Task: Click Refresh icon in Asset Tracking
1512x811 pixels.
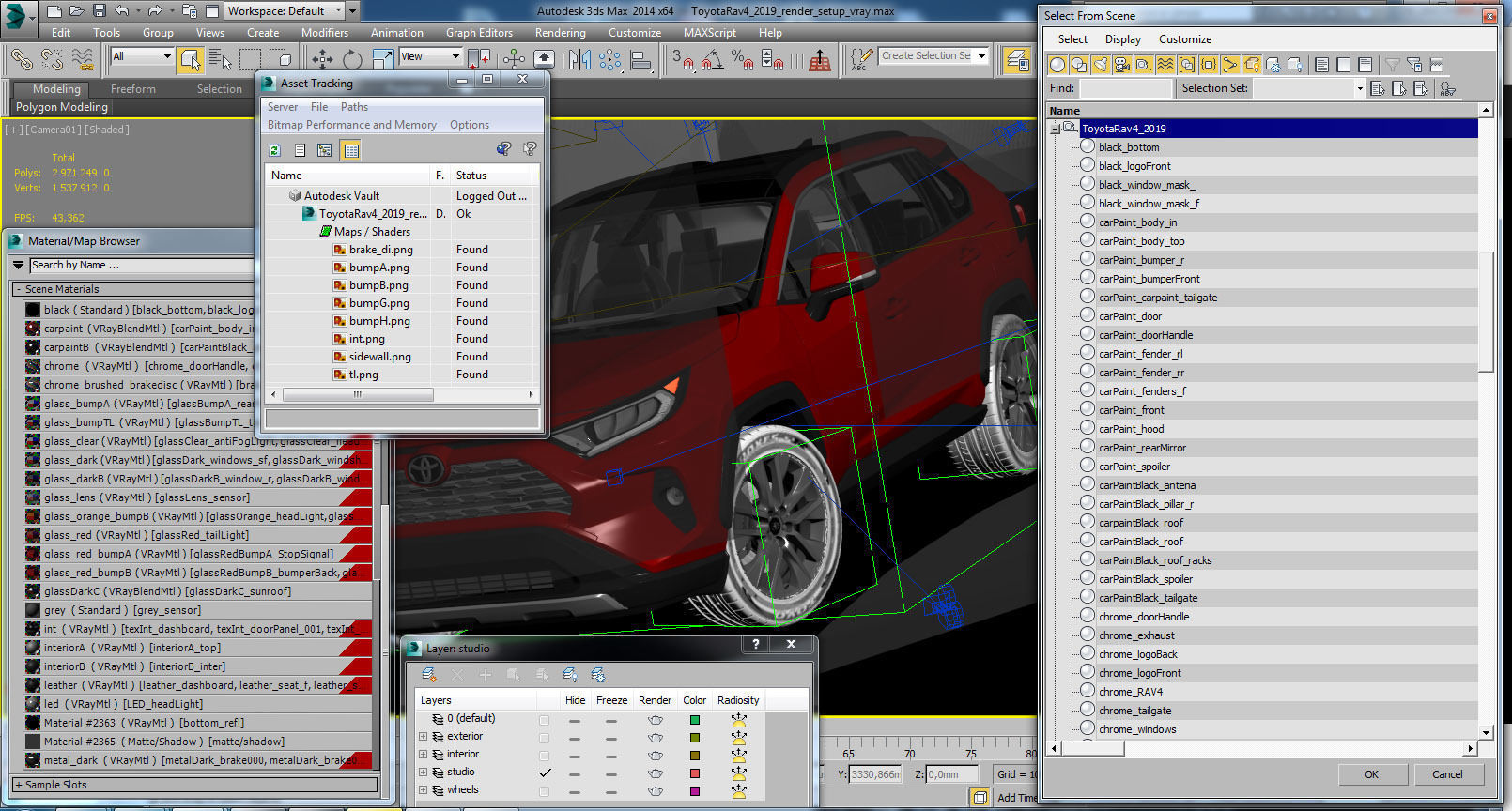Action: [x=274, y=150]
